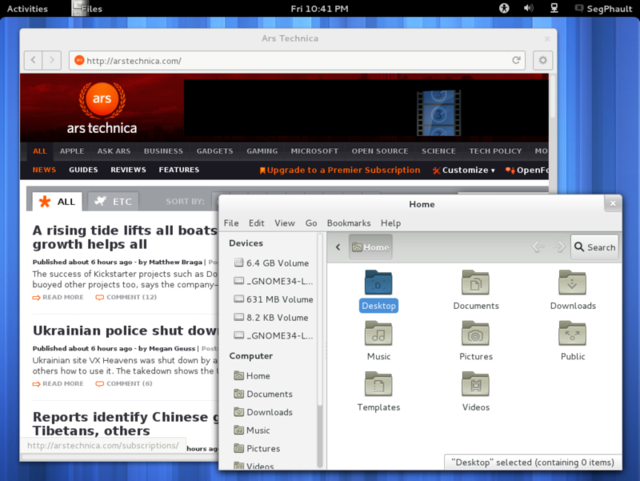Go back in the Ars Technica browser
Image resolution: width=640 pixels, height=481 pixels.
click(x=33, y=60)
